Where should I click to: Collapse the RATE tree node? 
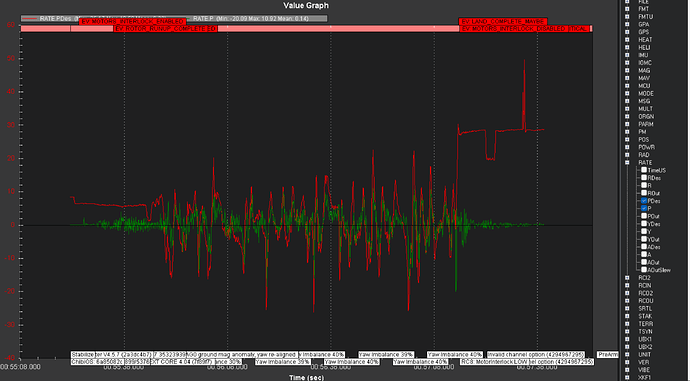pos(627,162)
